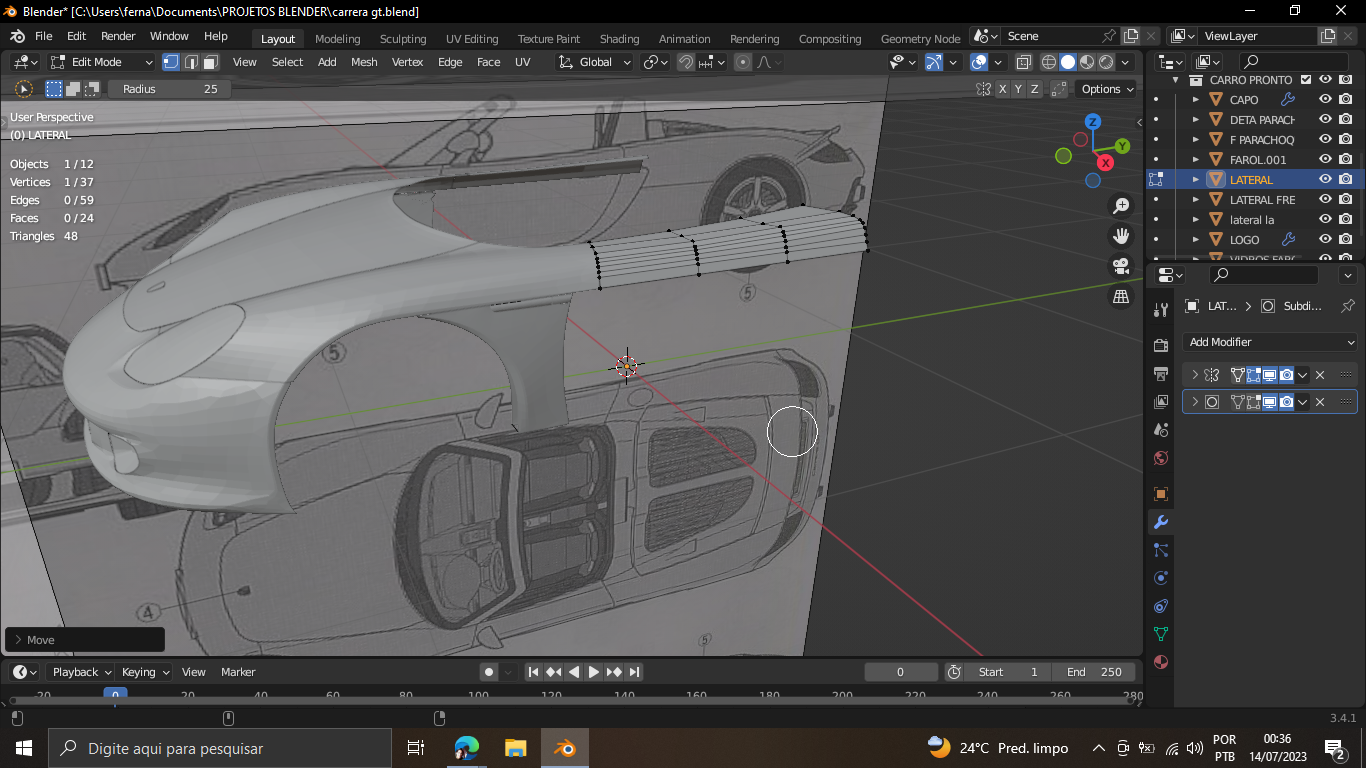Switch to the Sculpting workspace tab

[402, 39]
